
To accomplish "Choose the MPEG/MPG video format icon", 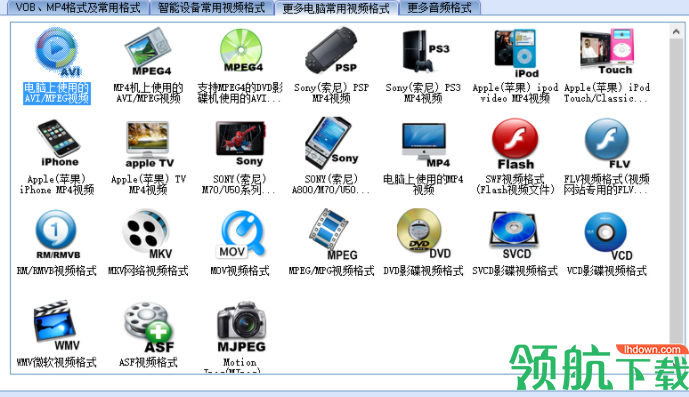I will tap(333, 235).
